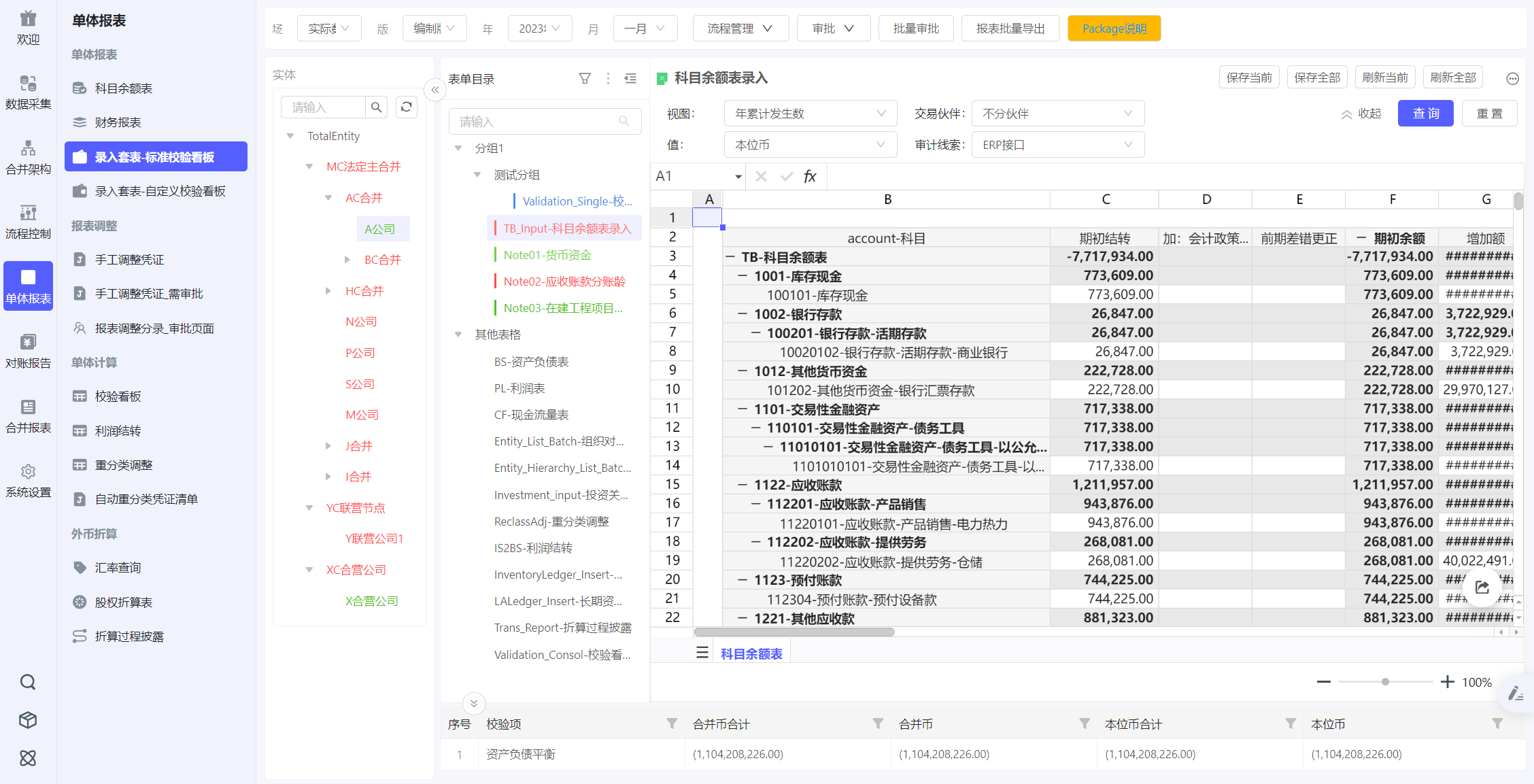Click the fx function icon

click(809, 177)
